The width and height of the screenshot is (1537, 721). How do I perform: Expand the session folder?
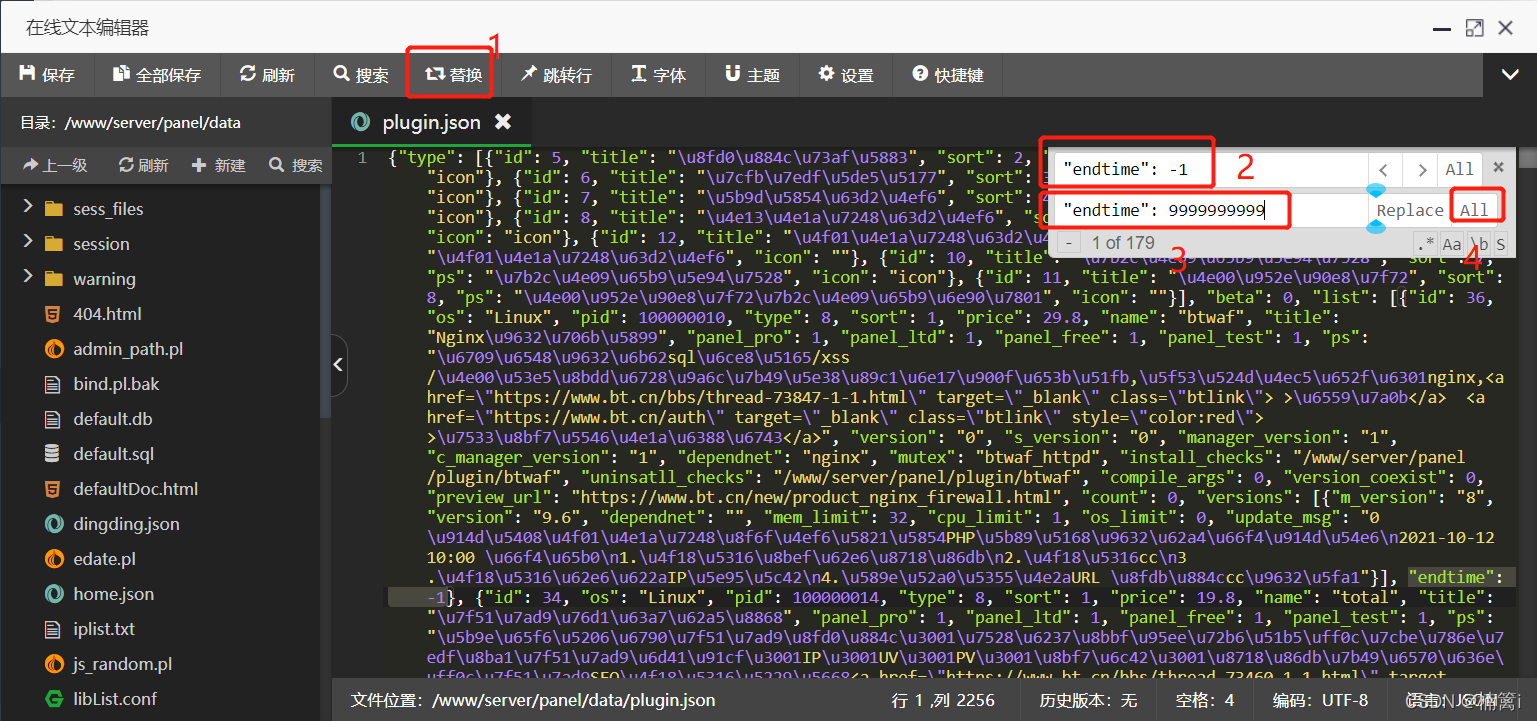click(28, 243)
